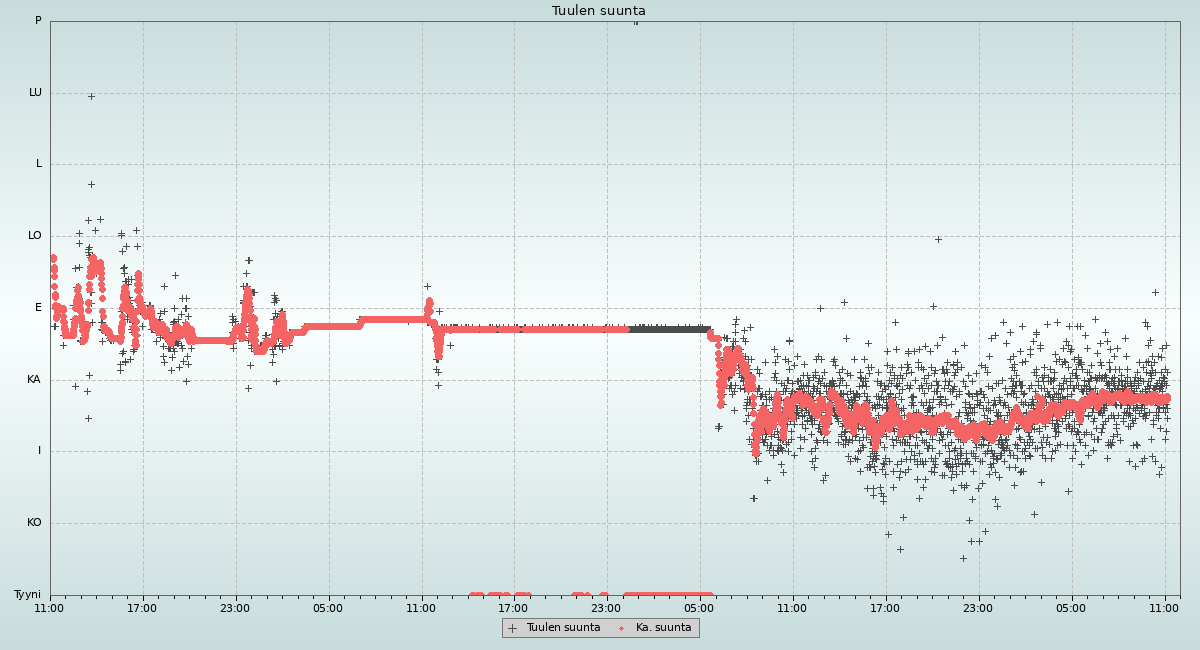1200x650 pixels.
Task: Click the chart title 'Tuulen suunta'
Action: pyautogui.click(x=599, y=11)
